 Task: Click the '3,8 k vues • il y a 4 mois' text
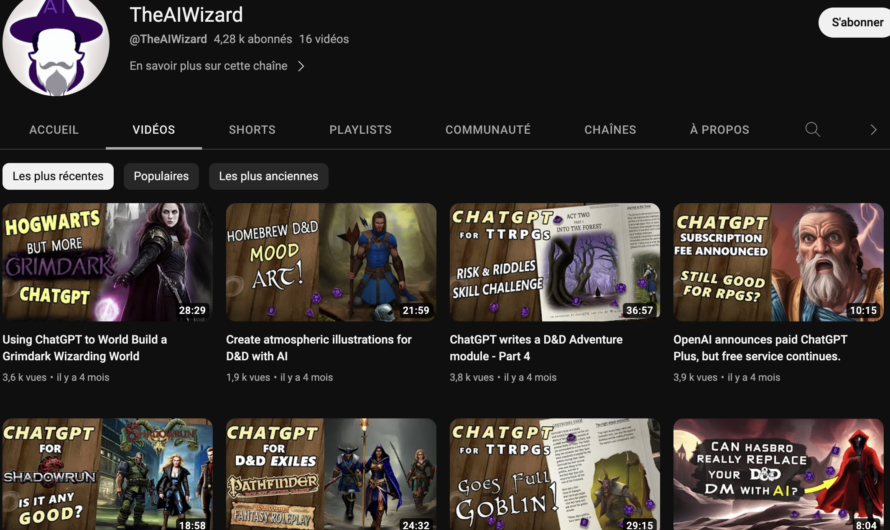pyautogui.click(x=503, y=377)
